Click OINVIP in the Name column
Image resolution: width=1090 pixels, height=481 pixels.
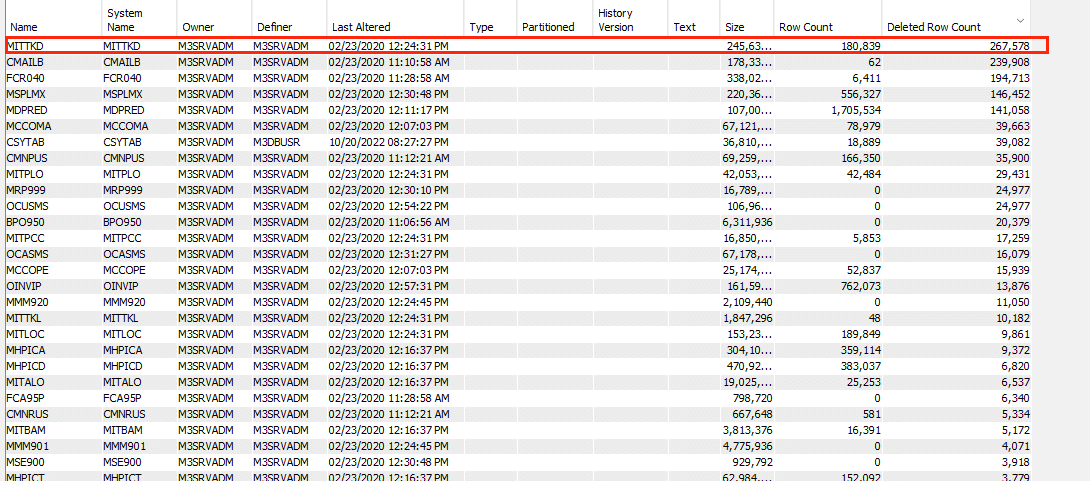point(23,286)
